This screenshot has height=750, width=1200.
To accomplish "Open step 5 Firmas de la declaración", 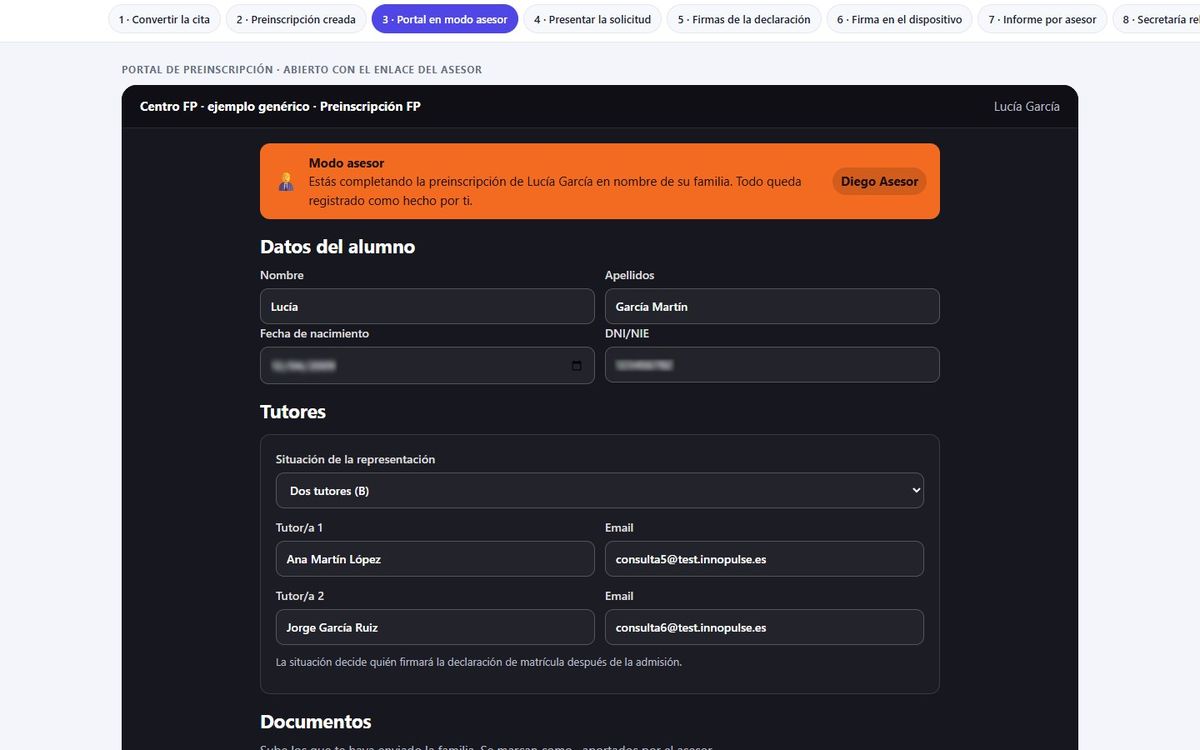I will pyautogui.click(x=744, y=19).
